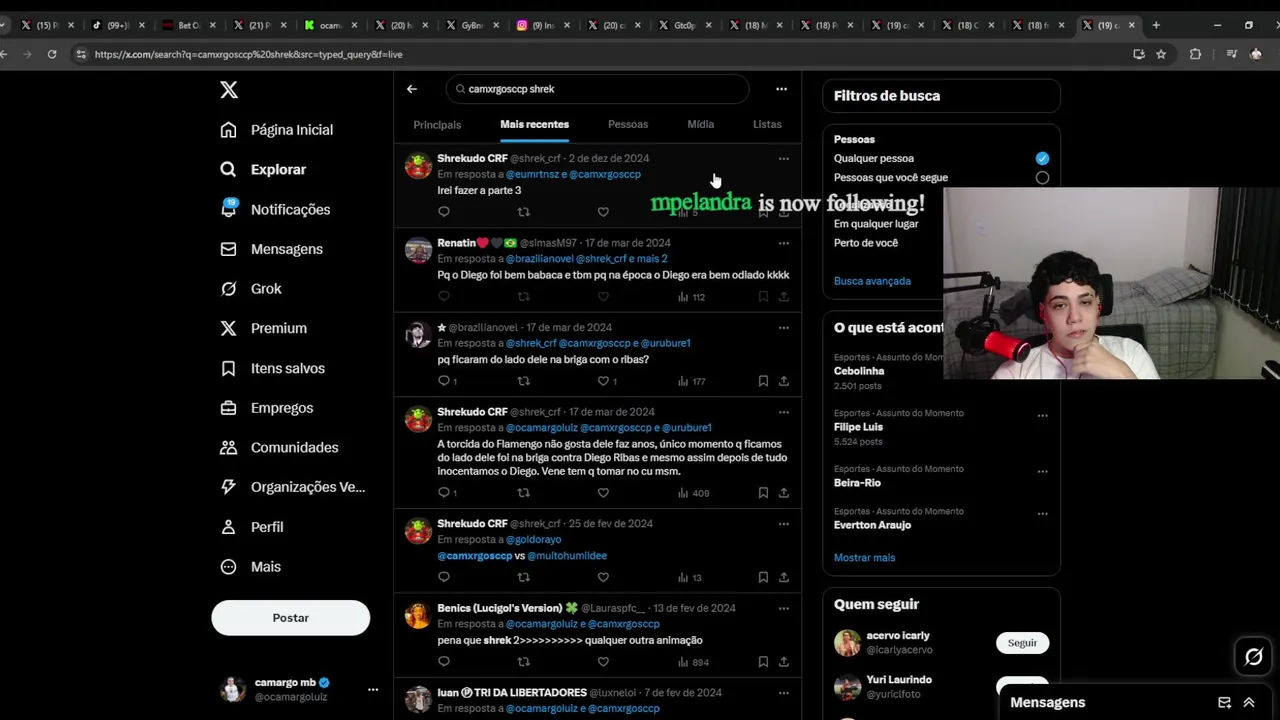The width and height of the screenshot is (1280, 720).
Task: Click the X logo in sidebar
Action: pyautogui.click(x=229, y=90)
